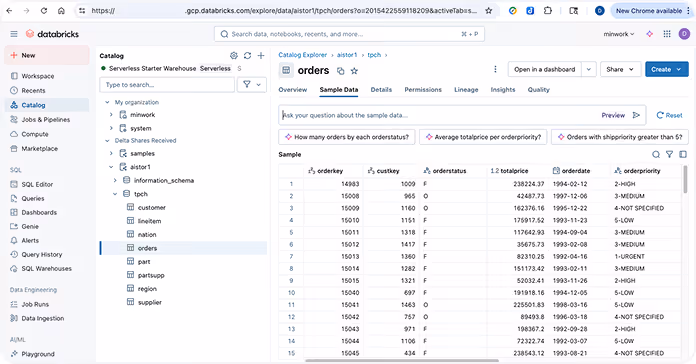This screenshot has width=696, height=364.
Task: Go to aistor1 breadcrumb
Action: coord(347,55)
